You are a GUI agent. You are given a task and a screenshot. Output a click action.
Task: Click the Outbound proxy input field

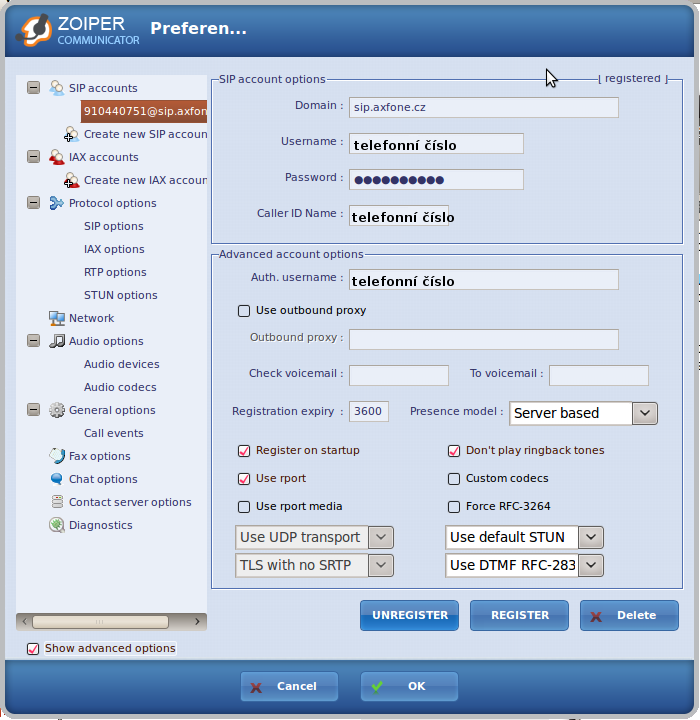pyautogui.click(x=484, y=339)
